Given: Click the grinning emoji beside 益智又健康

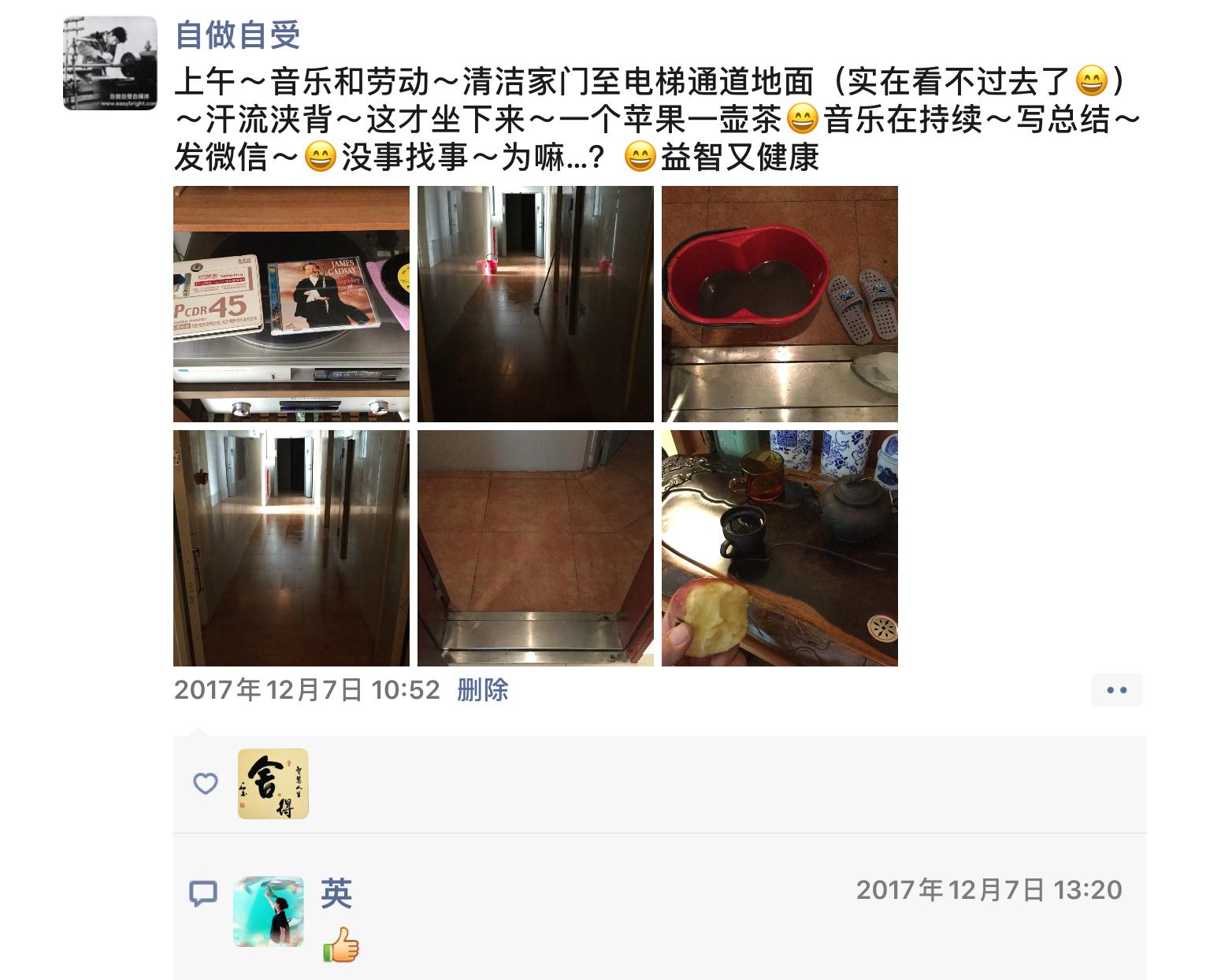Looking at the screenshot, I should [640, 158].
